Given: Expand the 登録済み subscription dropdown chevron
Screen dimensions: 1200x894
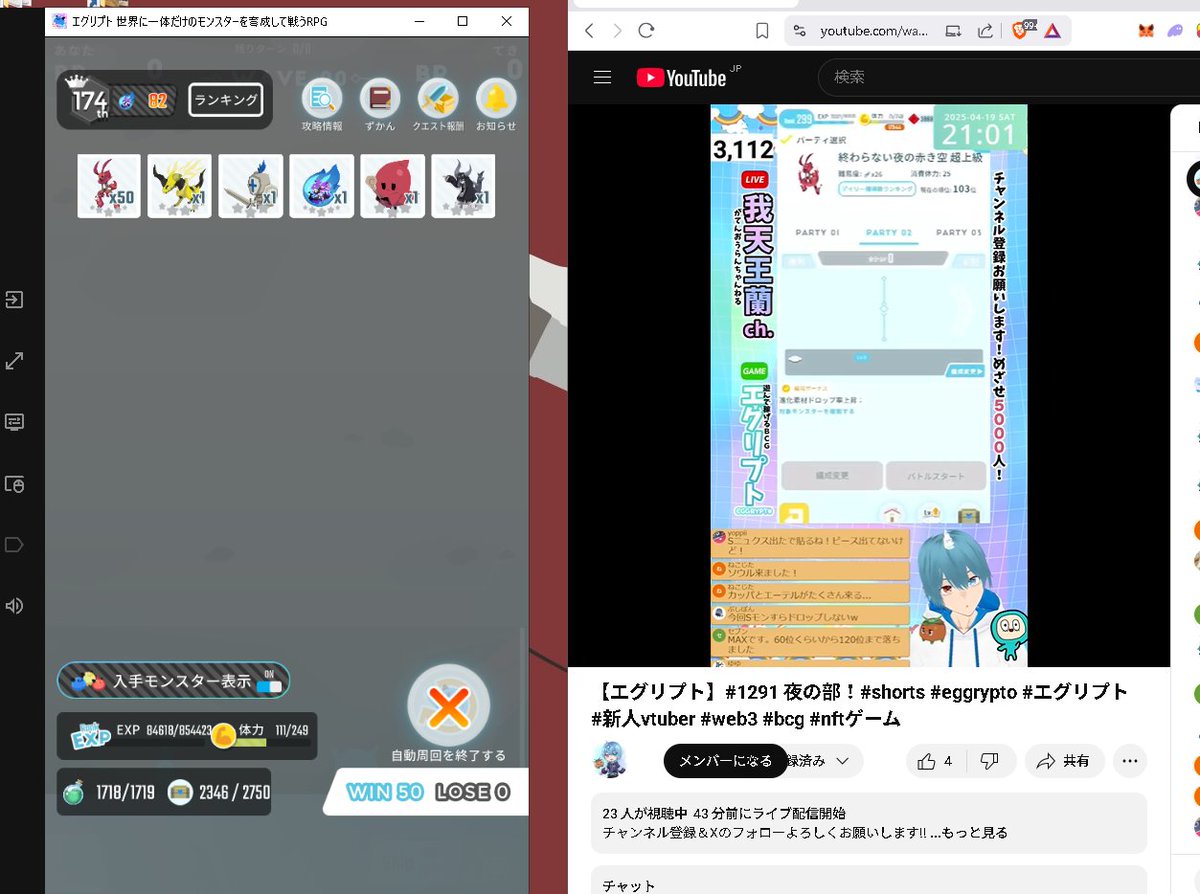Looking at the screenshot, I should tap(842, 761).
